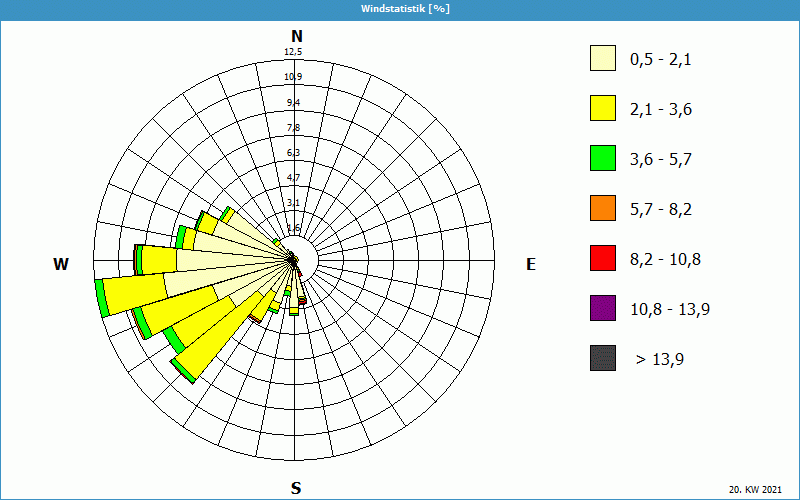Click the red 8,2 - 10,8 legend swatch
This screenshot has height=500, width=800.
coord(603,258)
